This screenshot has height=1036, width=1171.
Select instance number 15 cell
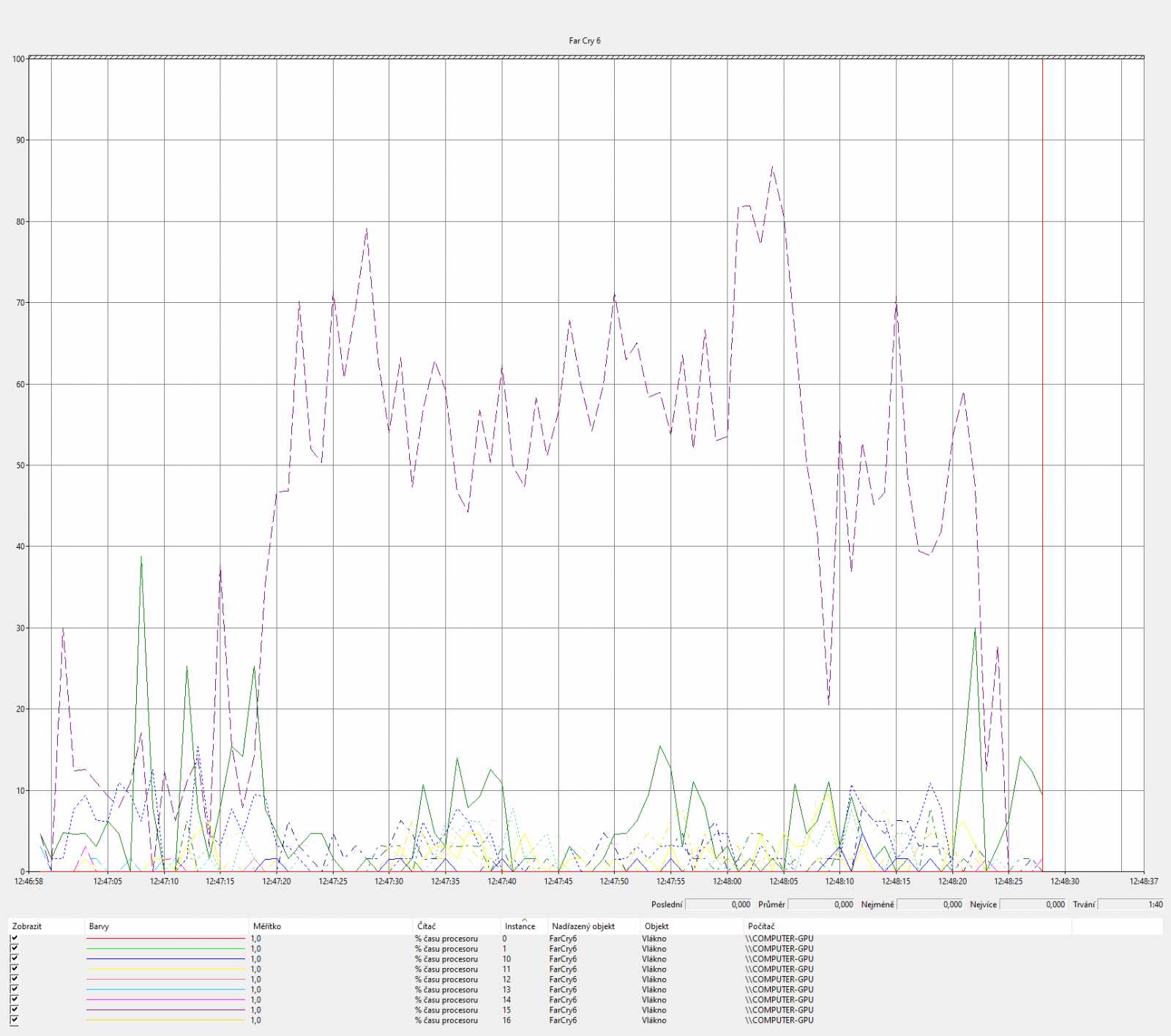(506, 1010)
